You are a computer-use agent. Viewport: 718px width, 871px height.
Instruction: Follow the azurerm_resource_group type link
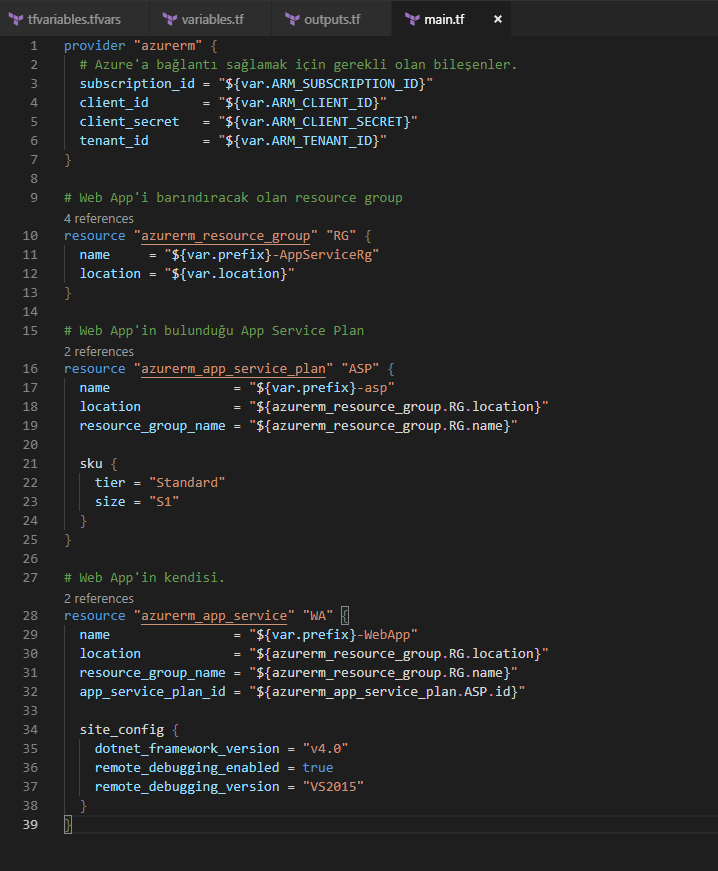[225, 236]
